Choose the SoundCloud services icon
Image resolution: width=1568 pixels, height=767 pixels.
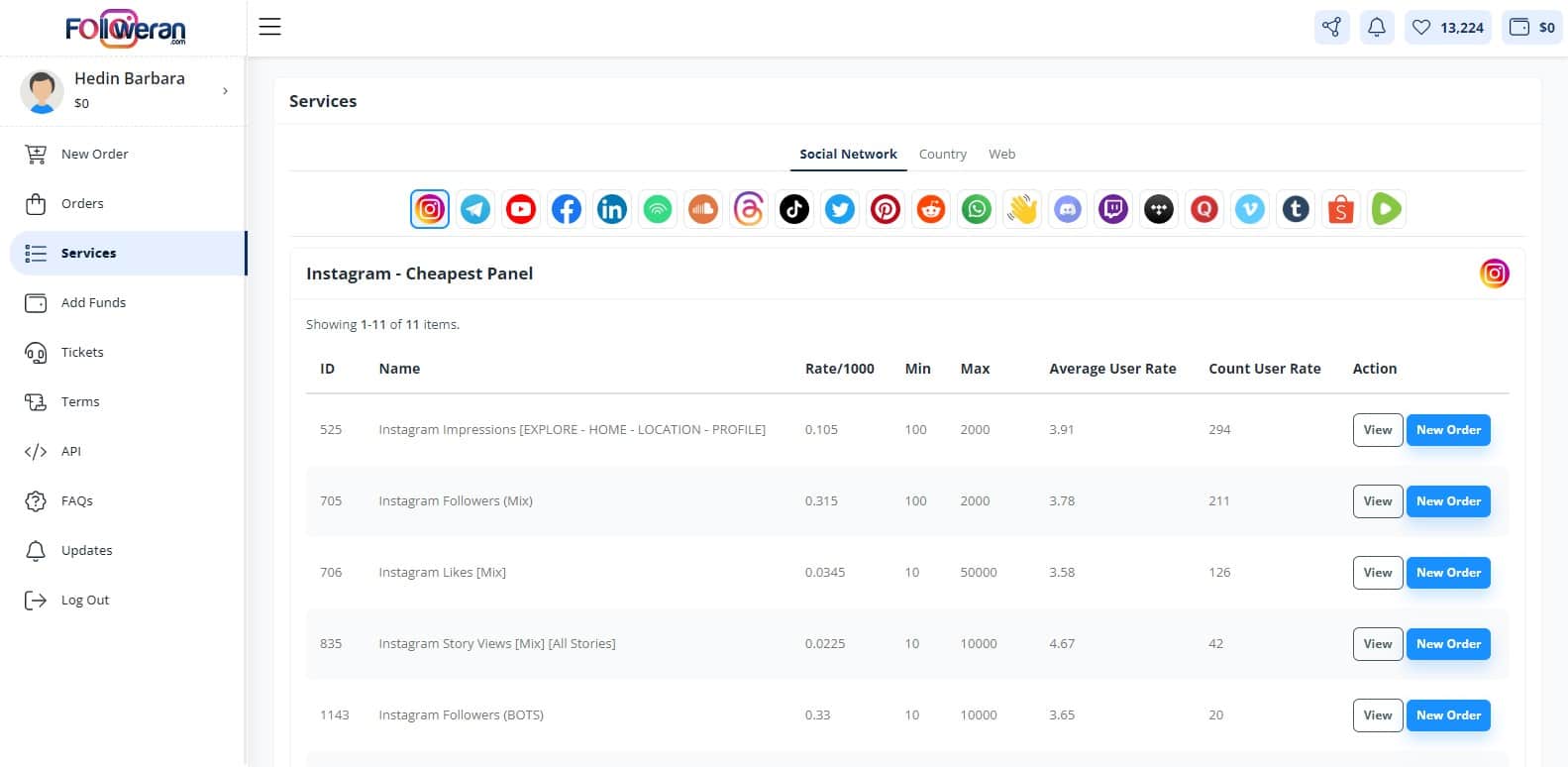[703, 209]
